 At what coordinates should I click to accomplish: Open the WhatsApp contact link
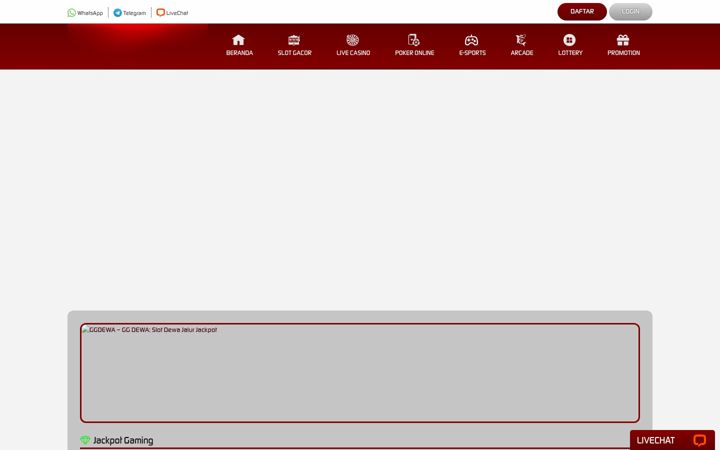(x=85, y=13)
